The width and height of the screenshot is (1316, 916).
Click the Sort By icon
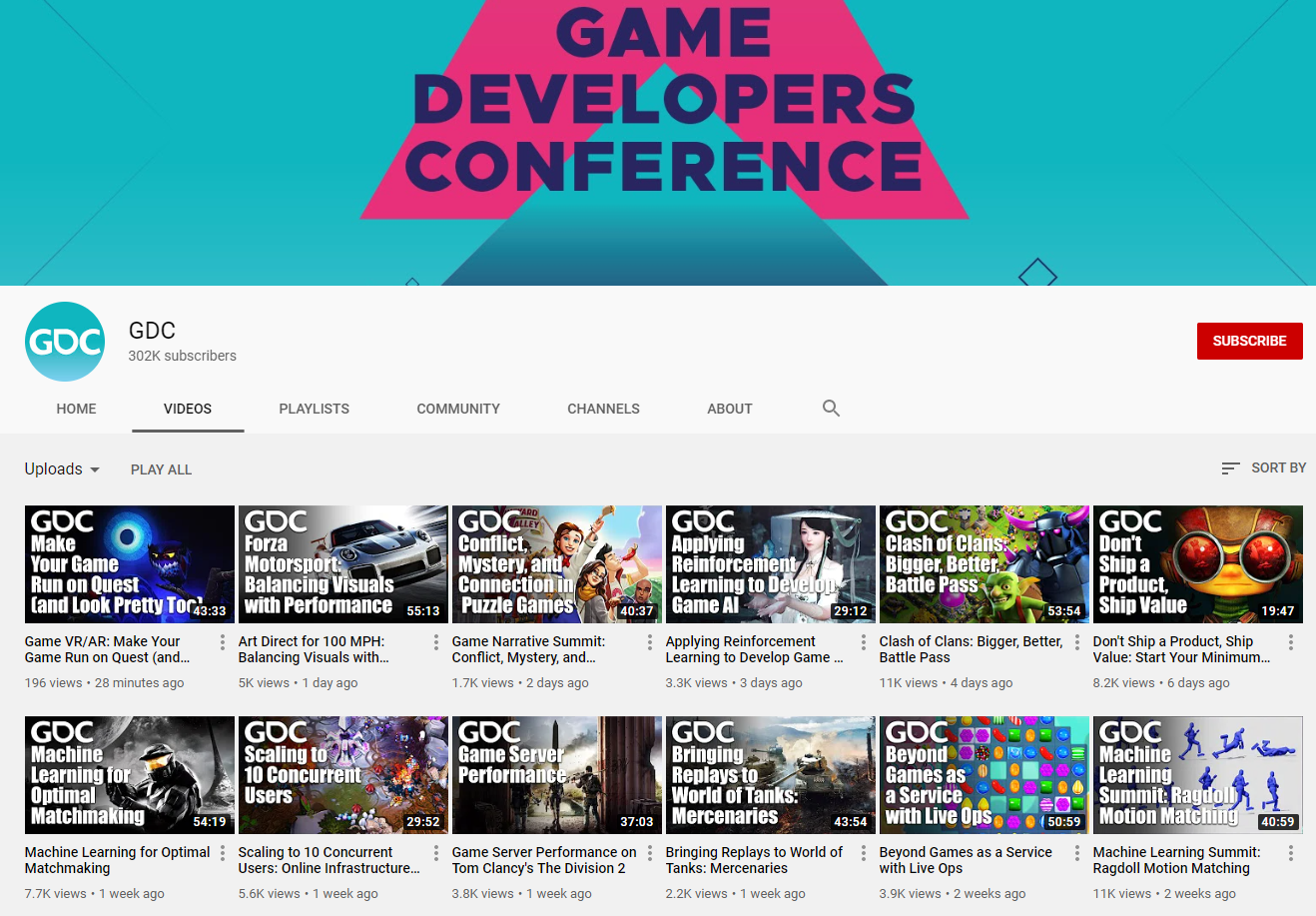[x=1231, y=467]
